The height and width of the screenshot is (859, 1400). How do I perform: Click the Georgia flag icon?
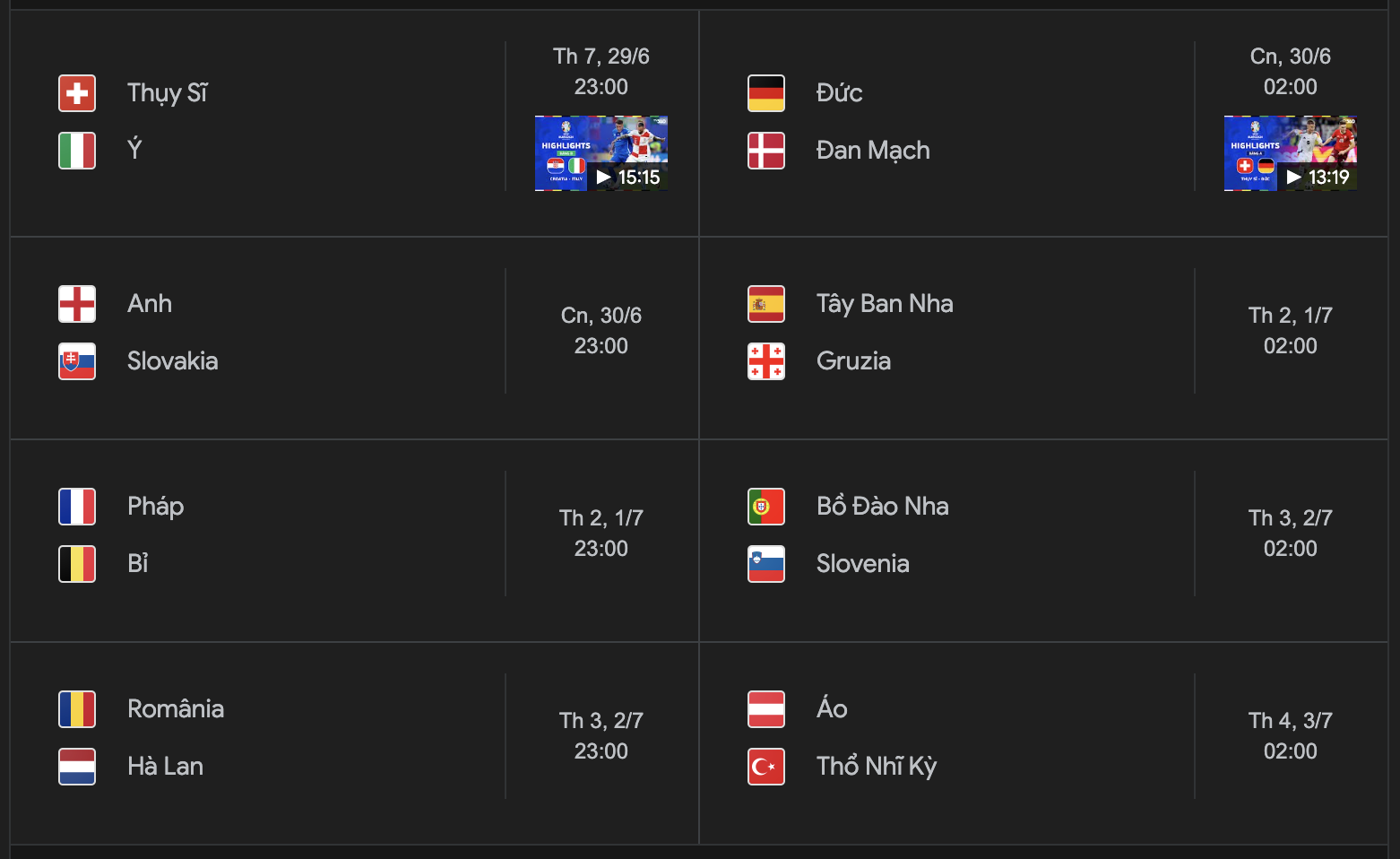point(766,361)
